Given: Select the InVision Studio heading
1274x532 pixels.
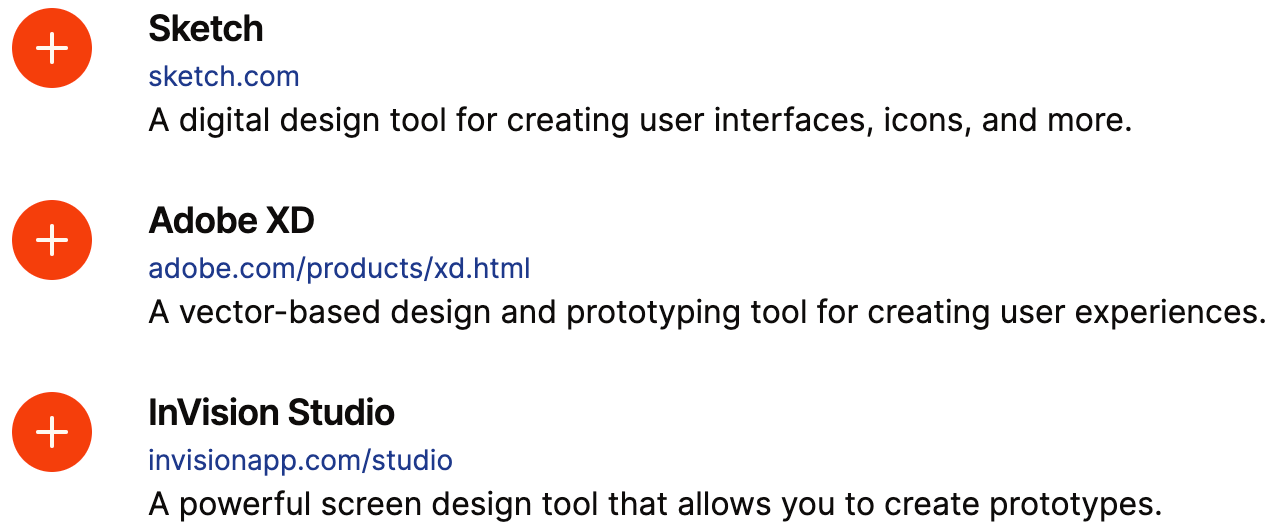Looking at the screenshot, I should (271, 413).
